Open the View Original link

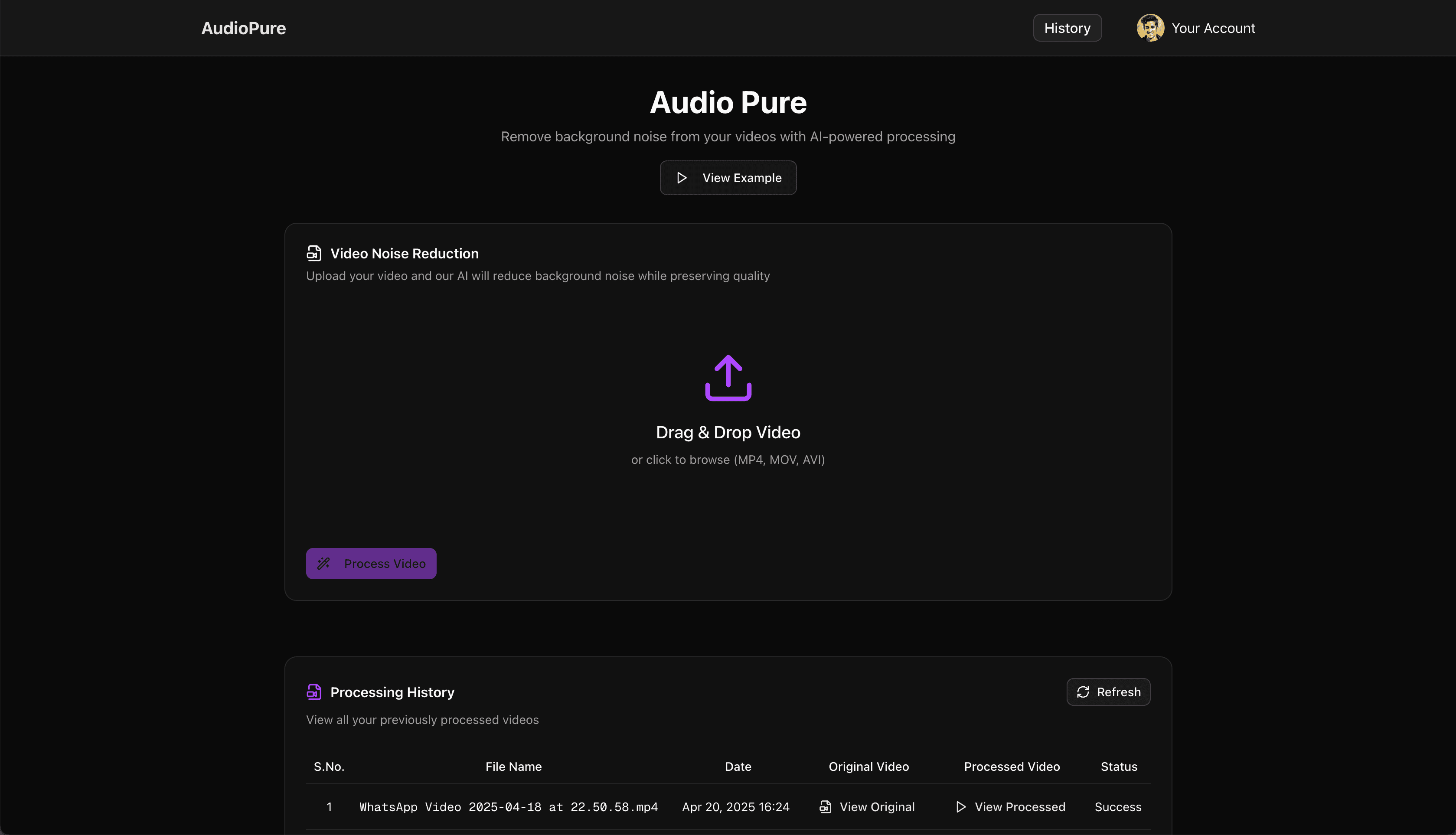point(877,807)
